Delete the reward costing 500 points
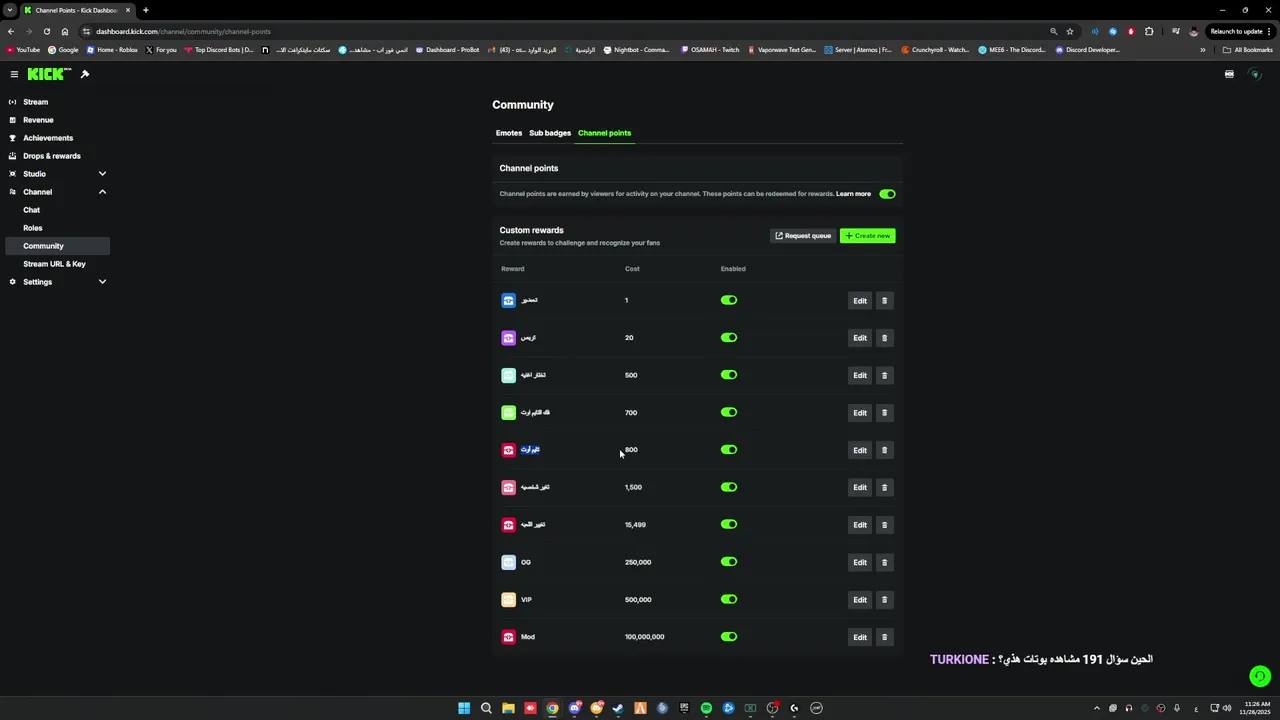1280x720 pixels. click(884, 375)
